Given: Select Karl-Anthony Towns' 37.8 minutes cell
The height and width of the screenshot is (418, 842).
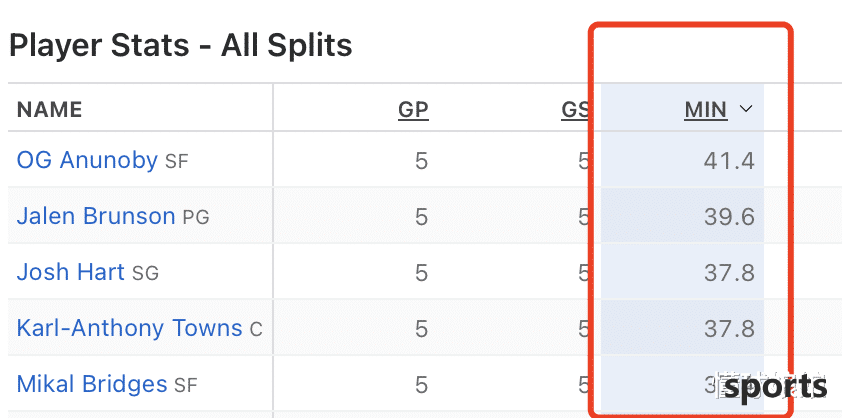Looking at the screenshot, I should [682, 328].
